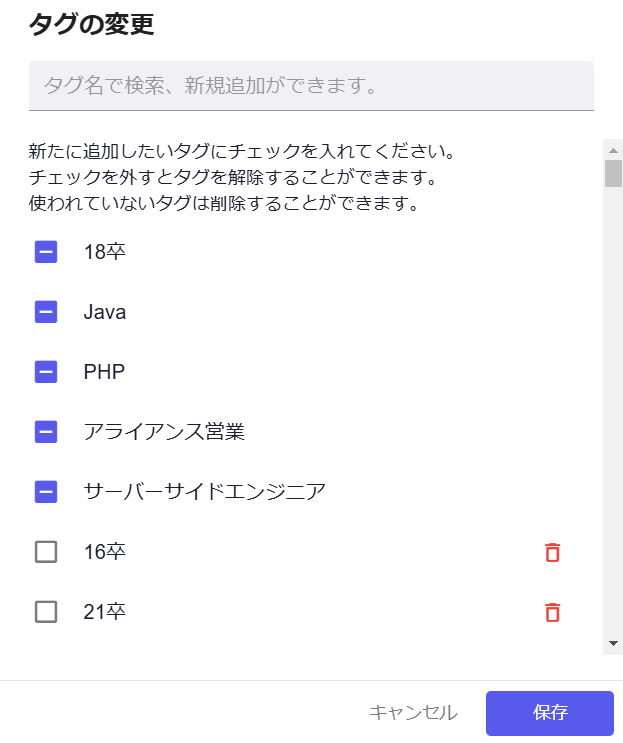
Task: Toggle the アライアンス営業 checkbox
Action: [x=46, y=432]
